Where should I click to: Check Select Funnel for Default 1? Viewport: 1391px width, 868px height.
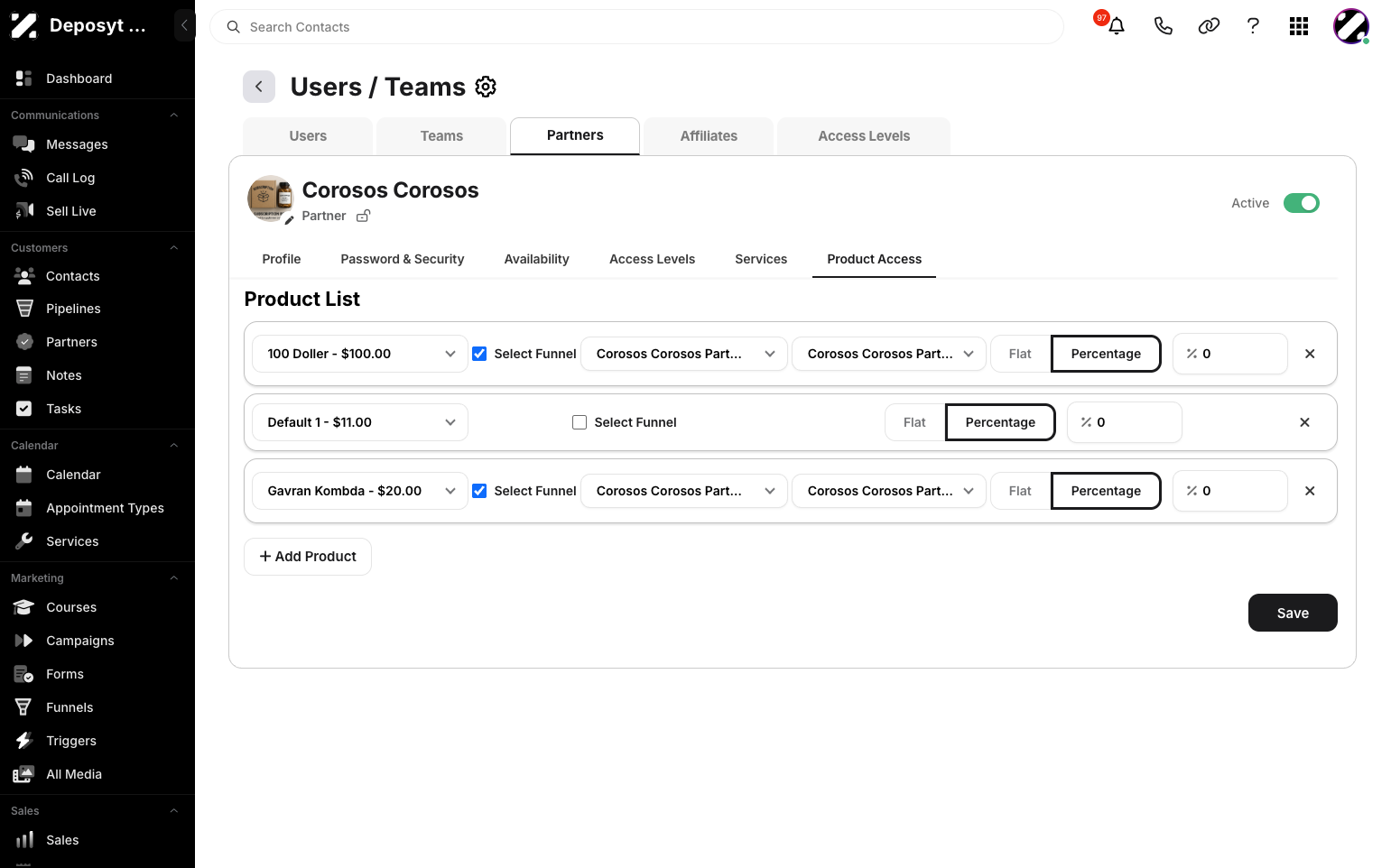coord(580,422)
